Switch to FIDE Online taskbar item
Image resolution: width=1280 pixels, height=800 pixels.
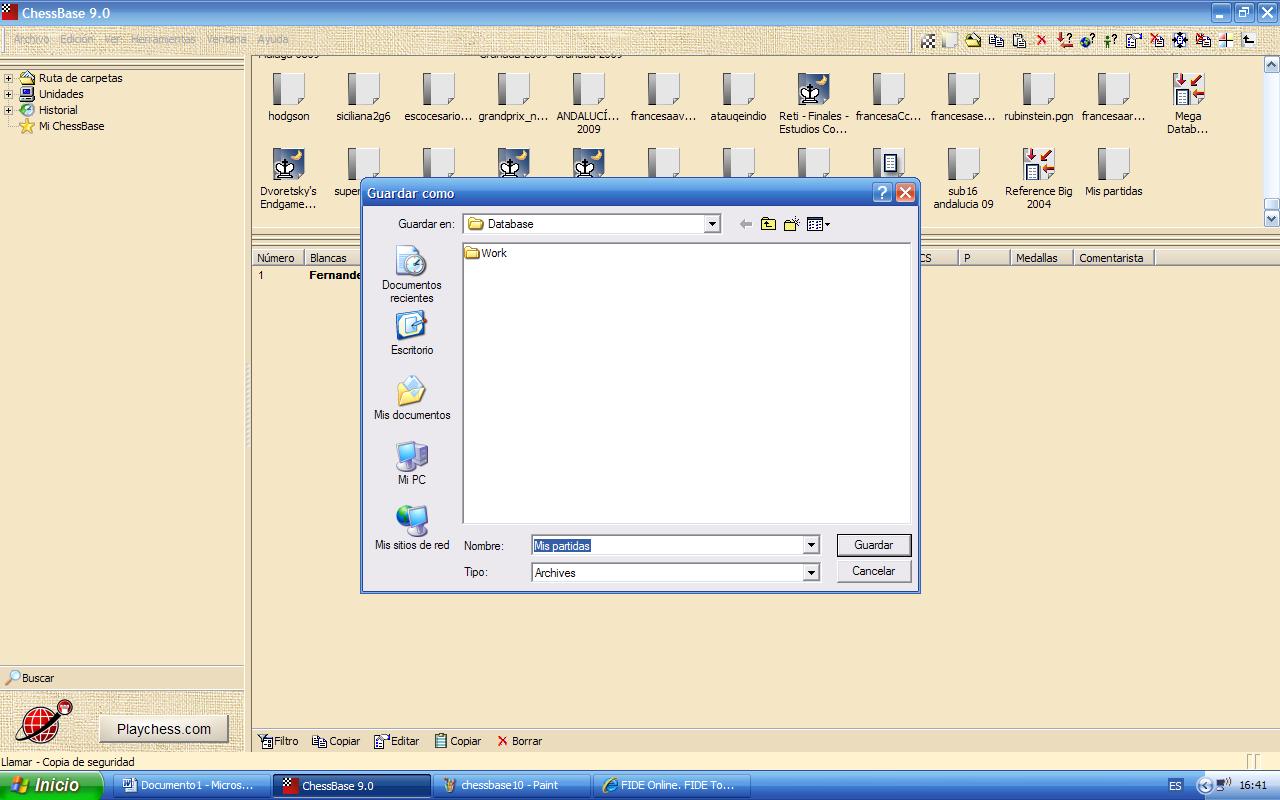tap(672, 785)
